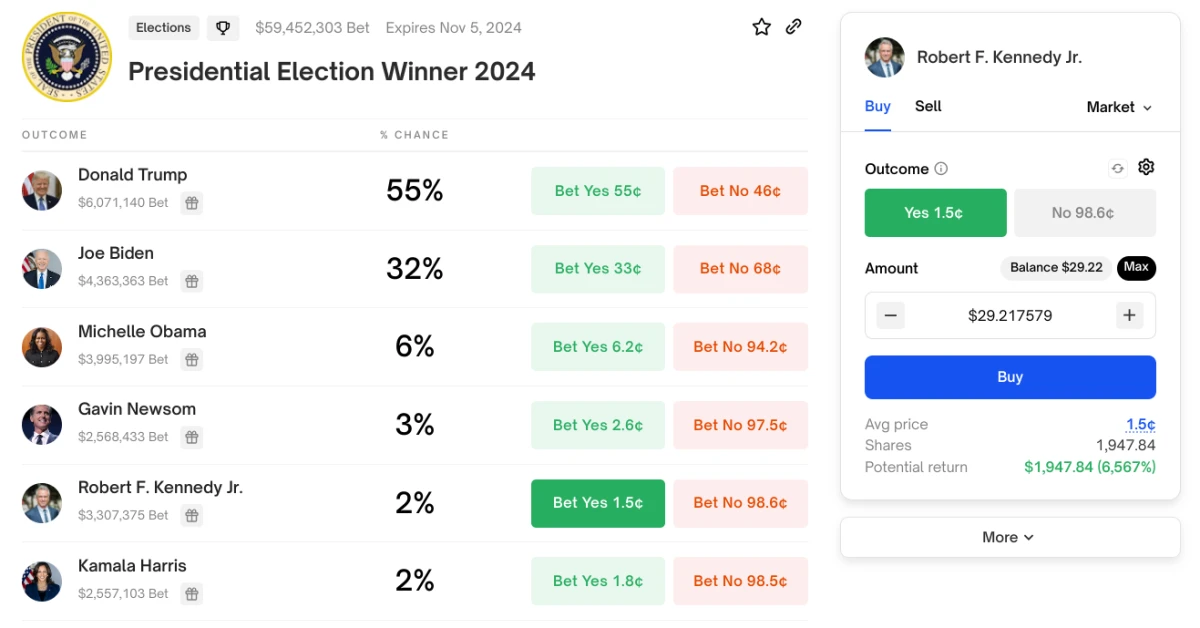Switch to the Sell tab
This screenshot has width=1200, height=628.
point(928,106)
